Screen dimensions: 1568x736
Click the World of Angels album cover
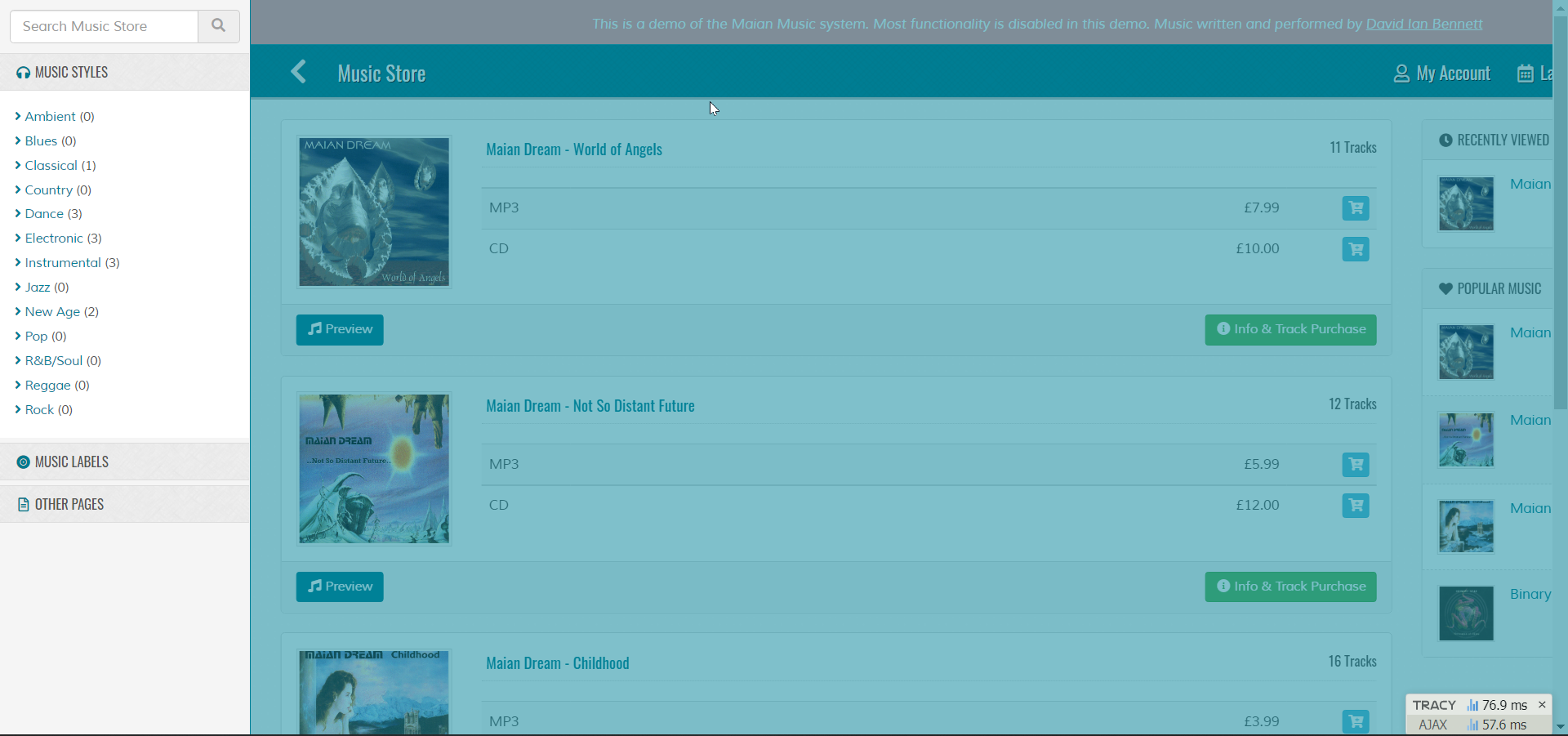coord(374,212)
